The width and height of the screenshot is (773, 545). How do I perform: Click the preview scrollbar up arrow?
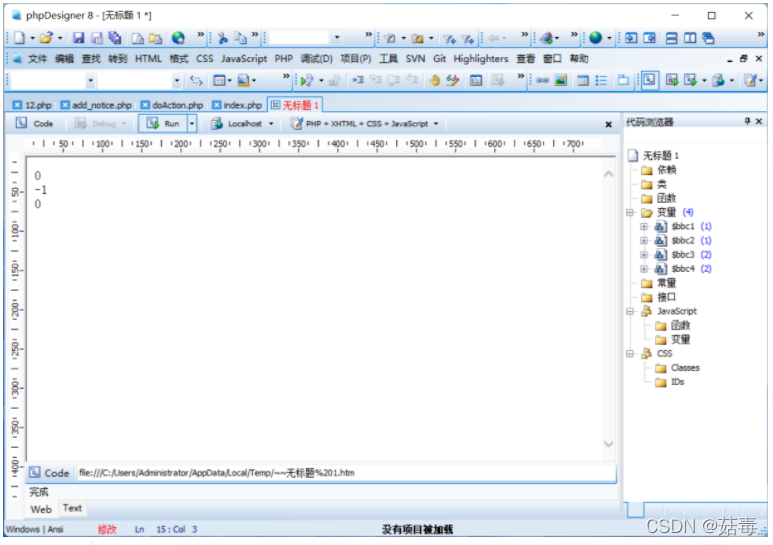608,174
